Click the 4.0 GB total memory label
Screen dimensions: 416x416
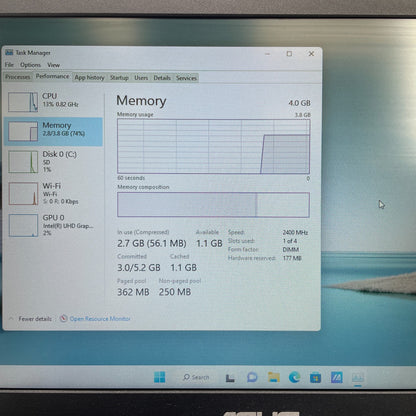[299, 103]
